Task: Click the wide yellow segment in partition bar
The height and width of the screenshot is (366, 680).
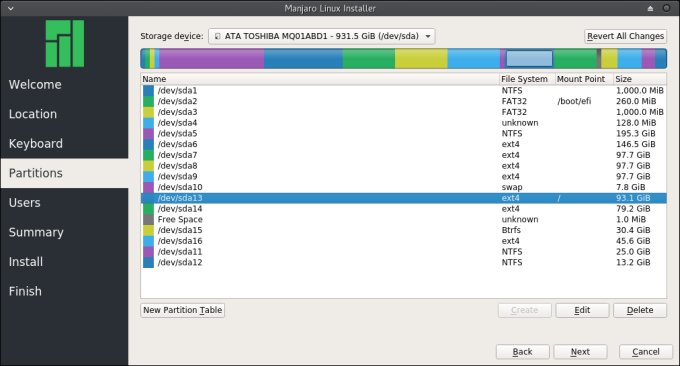Action: [421, 59]
